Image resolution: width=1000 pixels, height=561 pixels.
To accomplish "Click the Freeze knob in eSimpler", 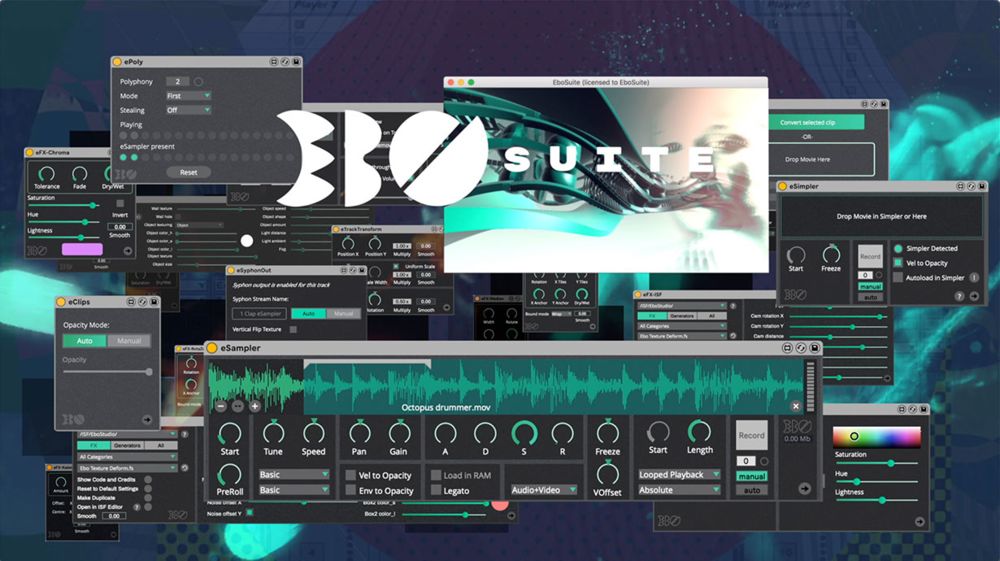I will pyautogui.click(x=831, y=254).
